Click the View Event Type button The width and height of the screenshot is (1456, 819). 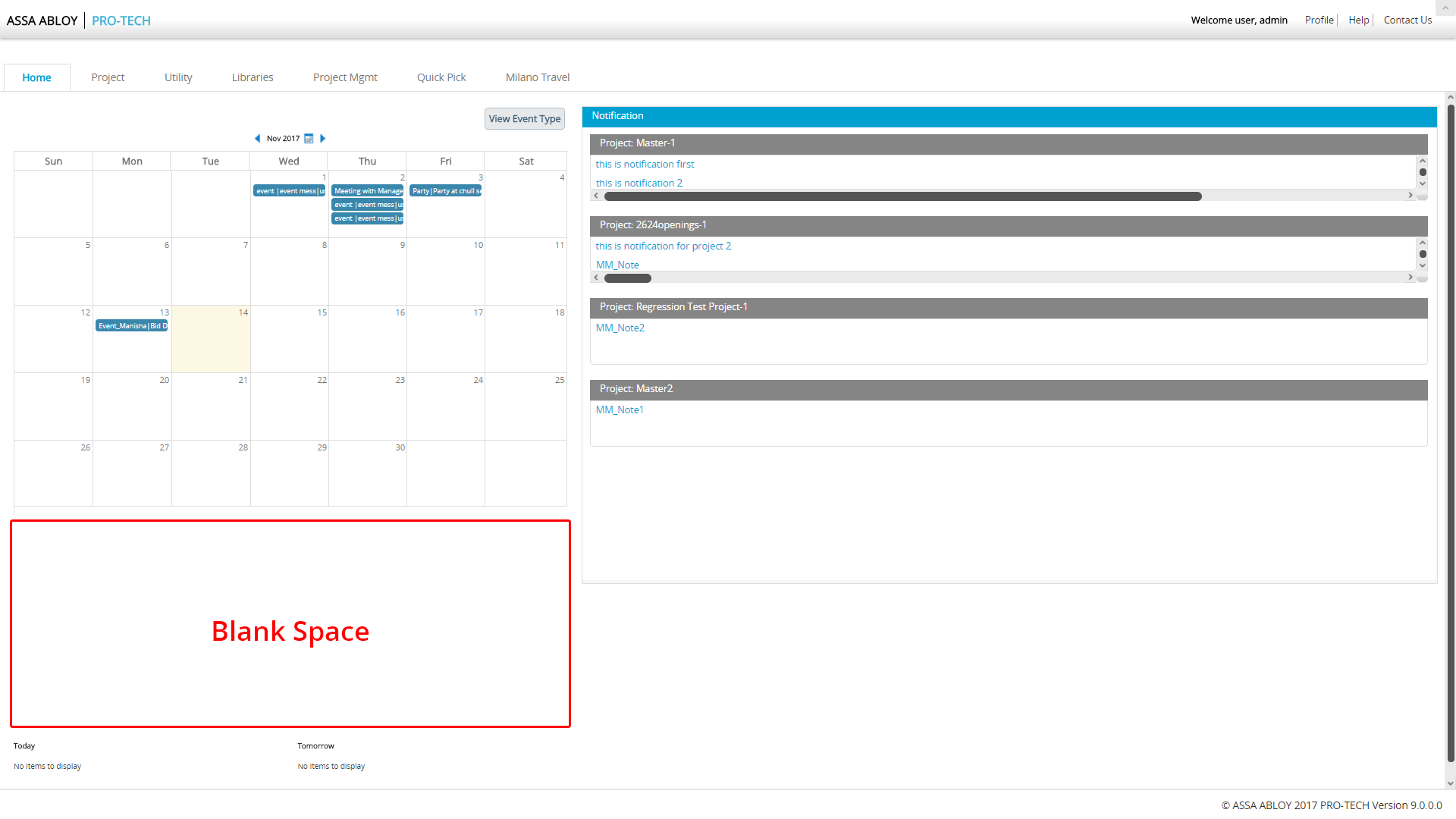(x=525, y=119)
